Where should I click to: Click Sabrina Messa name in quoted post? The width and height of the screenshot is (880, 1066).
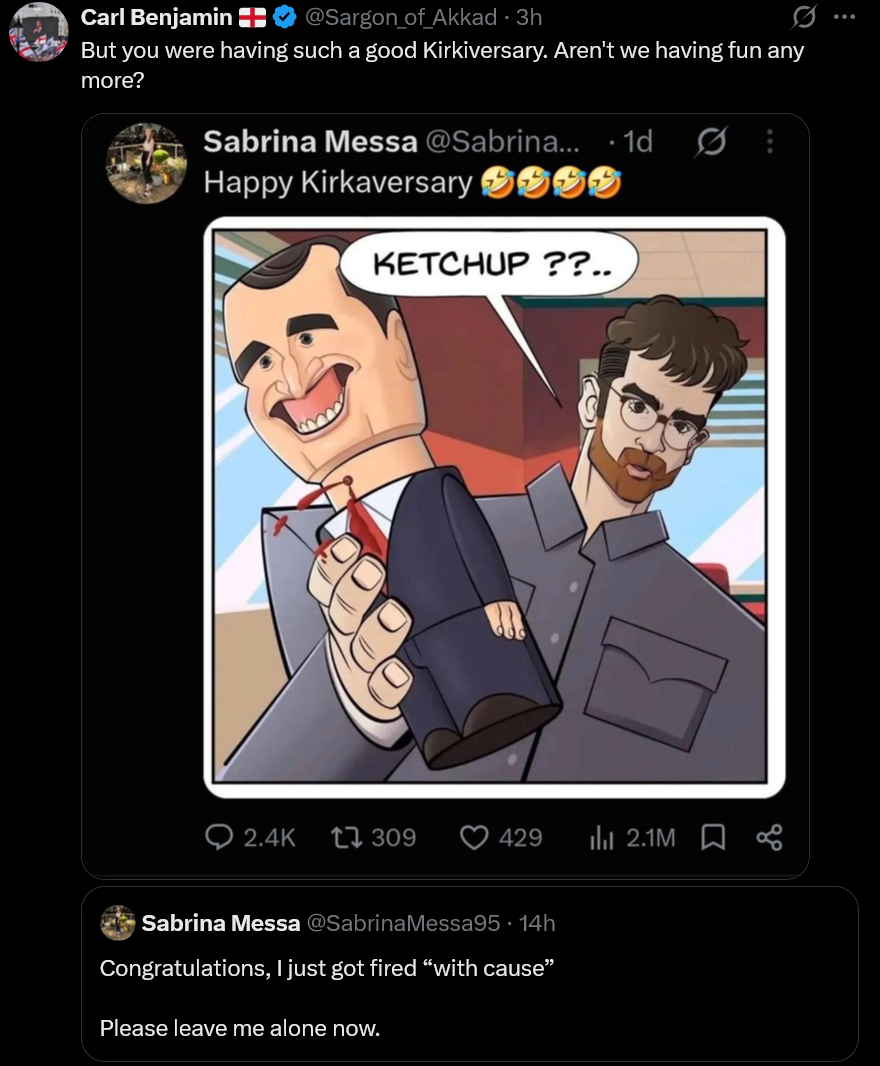[310, 141]
